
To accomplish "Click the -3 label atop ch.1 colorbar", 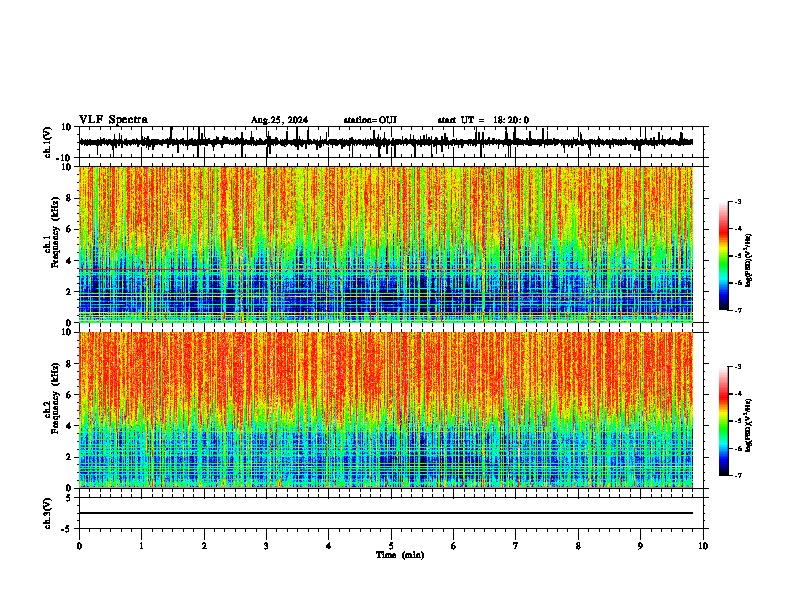I will tap(738, 201).
